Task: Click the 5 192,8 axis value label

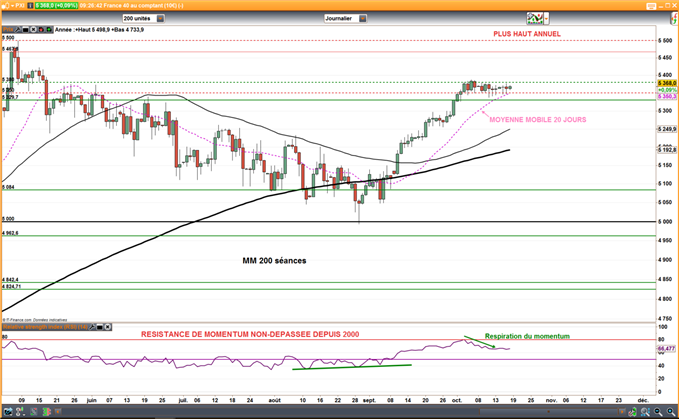Action: [x=667, y=150]
